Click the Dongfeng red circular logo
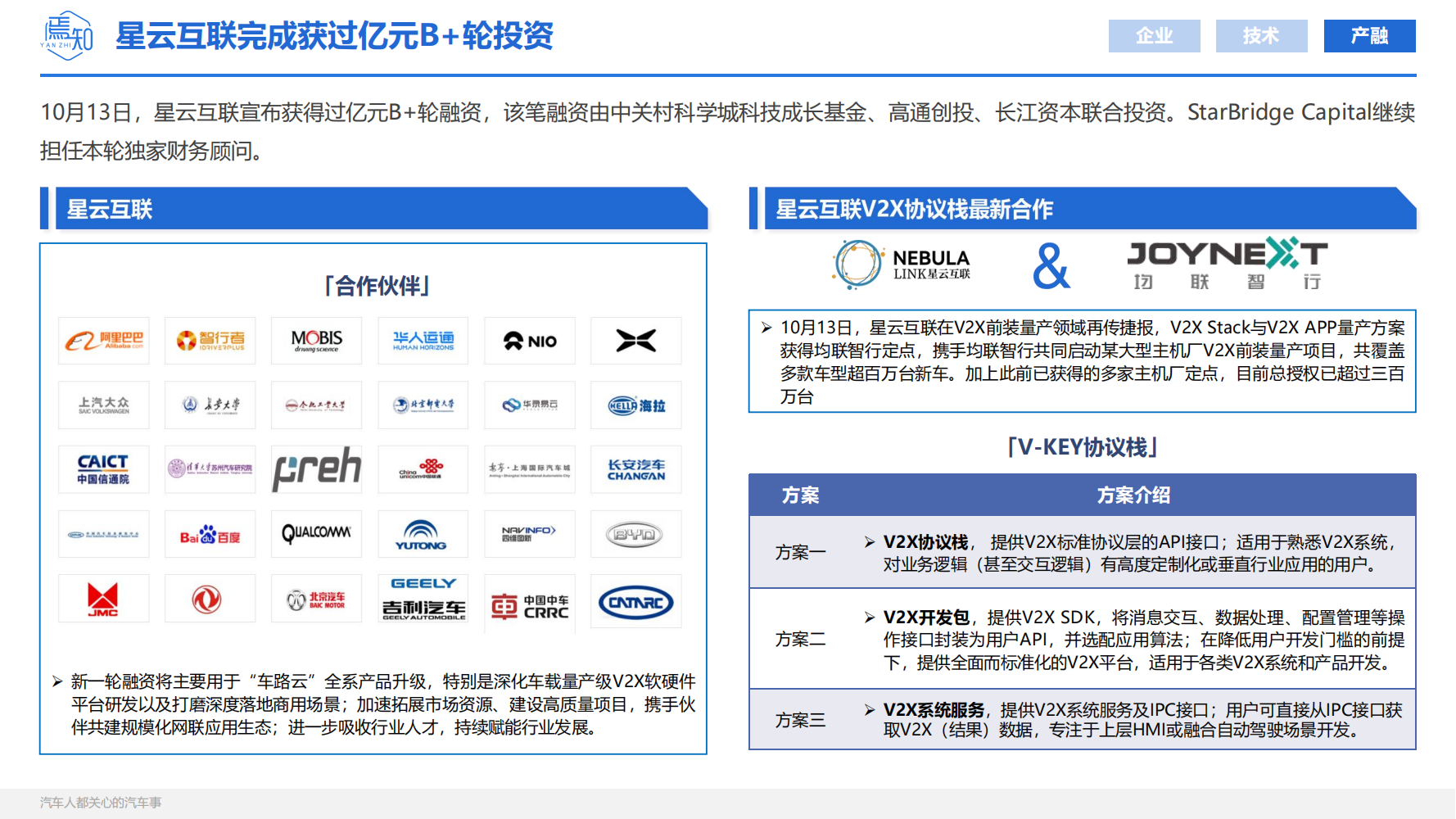 [210, 599]
